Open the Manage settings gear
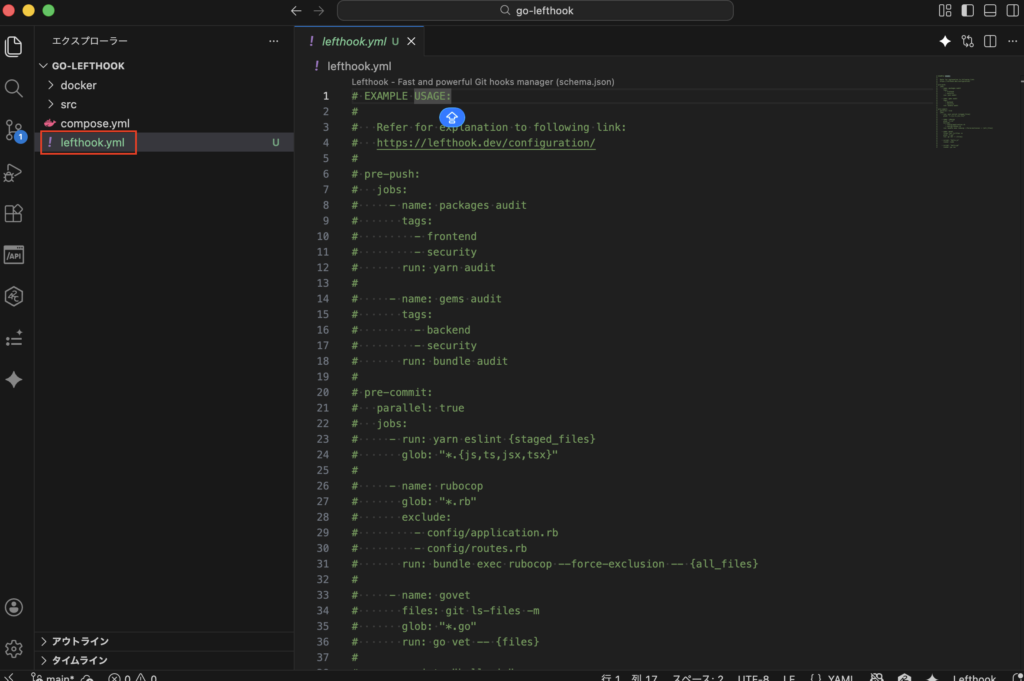This screenshot has width=1024, height=681. [14, 649]
